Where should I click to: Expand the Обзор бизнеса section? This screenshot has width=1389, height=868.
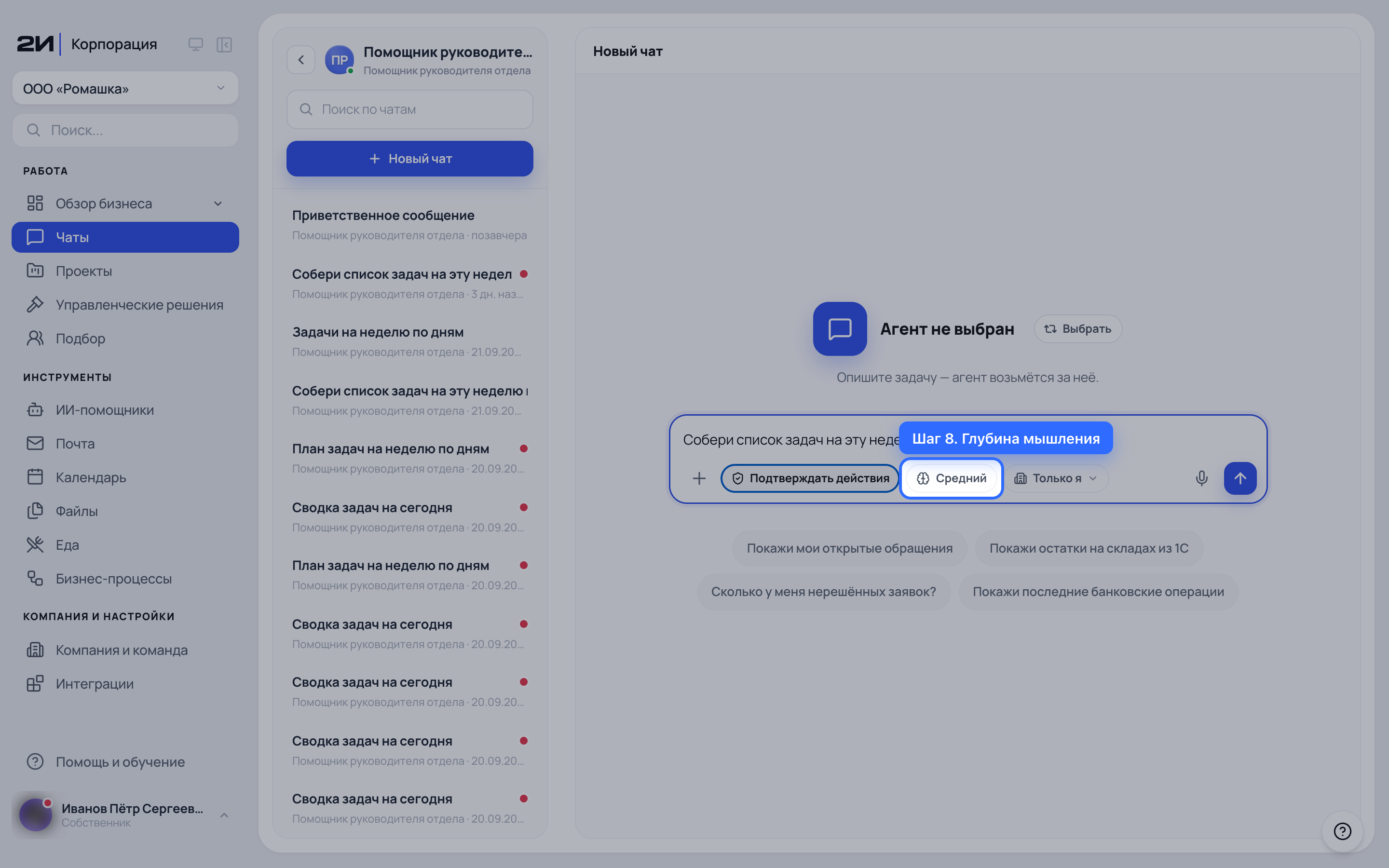(125, 203)
